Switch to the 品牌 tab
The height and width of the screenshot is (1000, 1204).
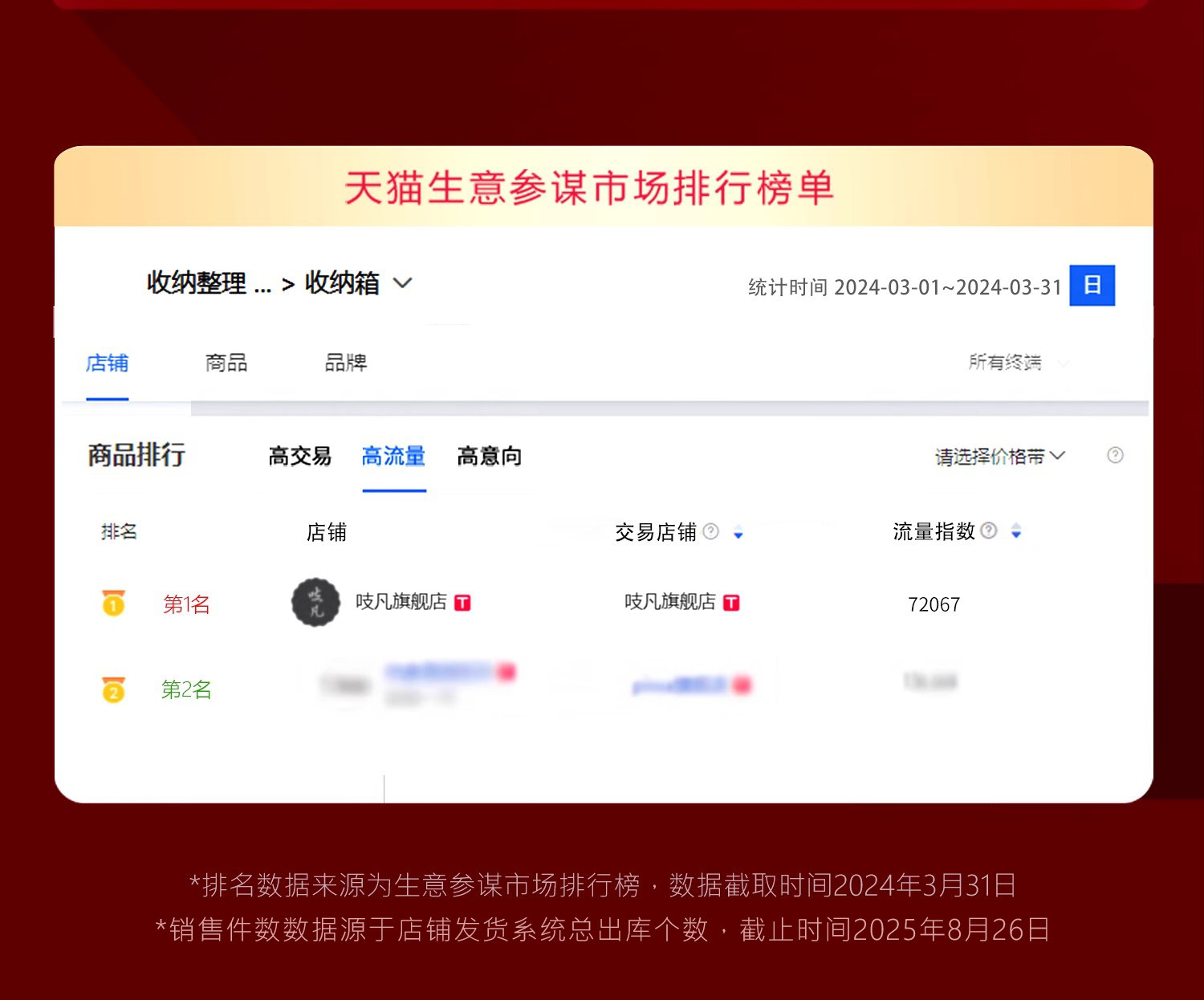pos(346,363)
